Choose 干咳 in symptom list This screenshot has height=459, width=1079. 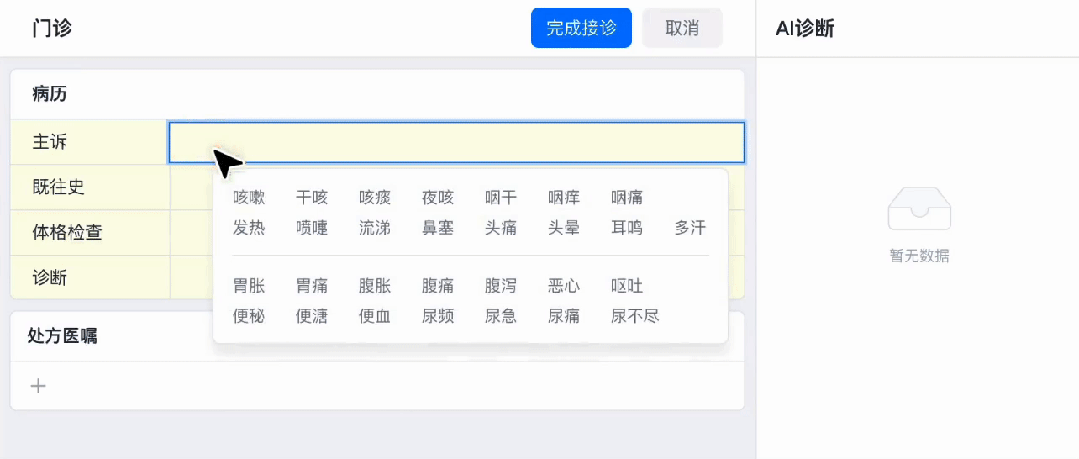click(x=312, y=198)
